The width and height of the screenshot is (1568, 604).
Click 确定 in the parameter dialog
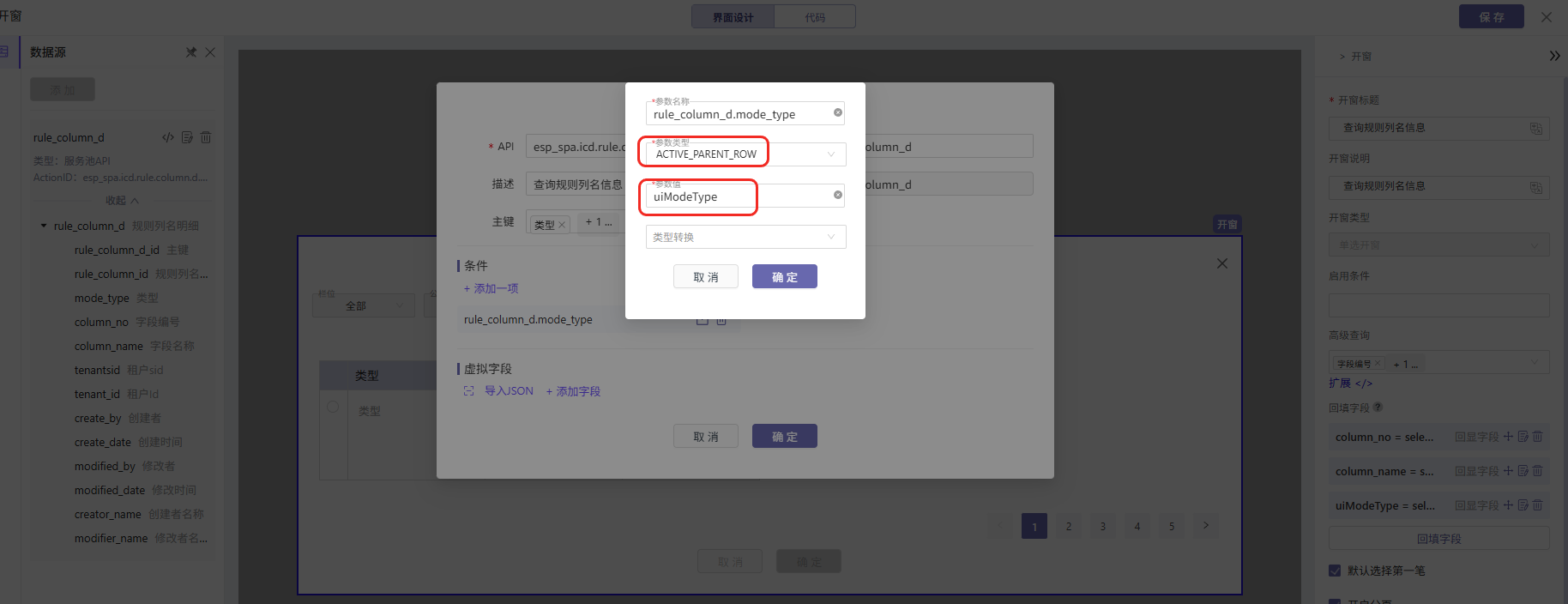click(784, 277)
